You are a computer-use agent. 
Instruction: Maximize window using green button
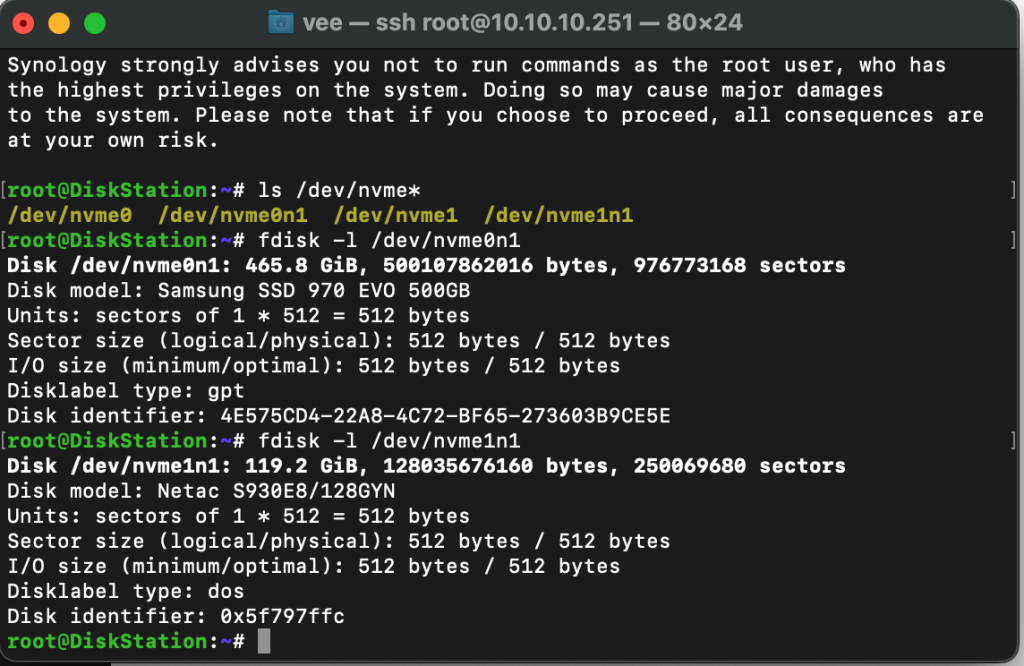coord(95,24)
